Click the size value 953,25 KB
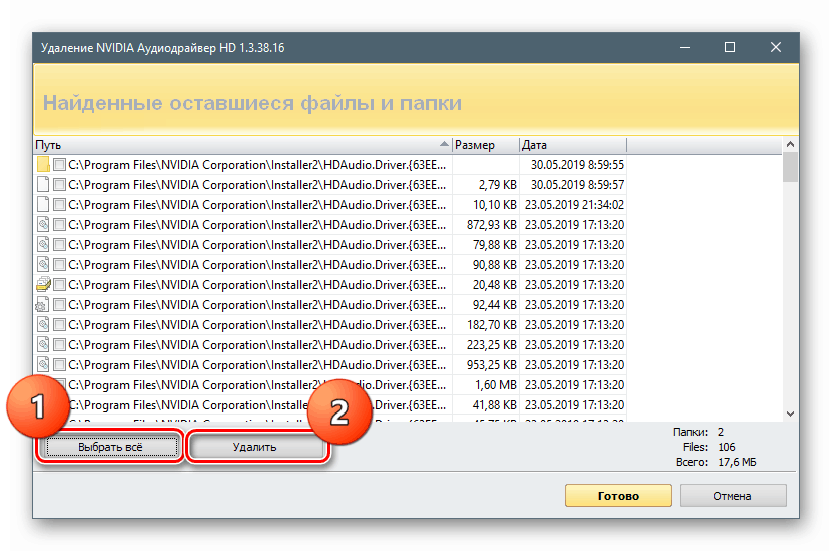 coord(491,365)
